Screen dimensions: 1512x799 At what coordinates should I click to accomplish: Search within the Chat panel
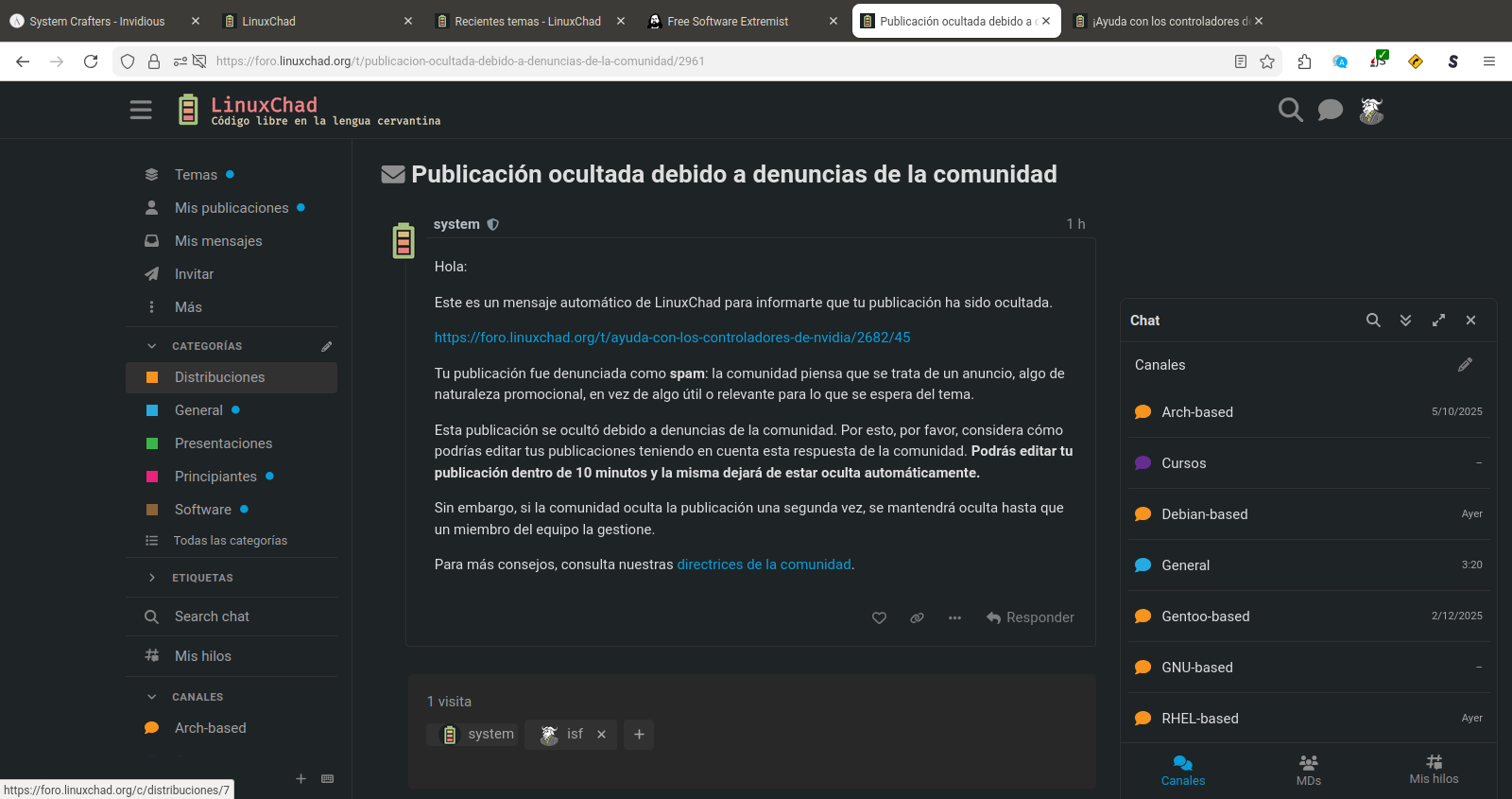coord(1373,321)
